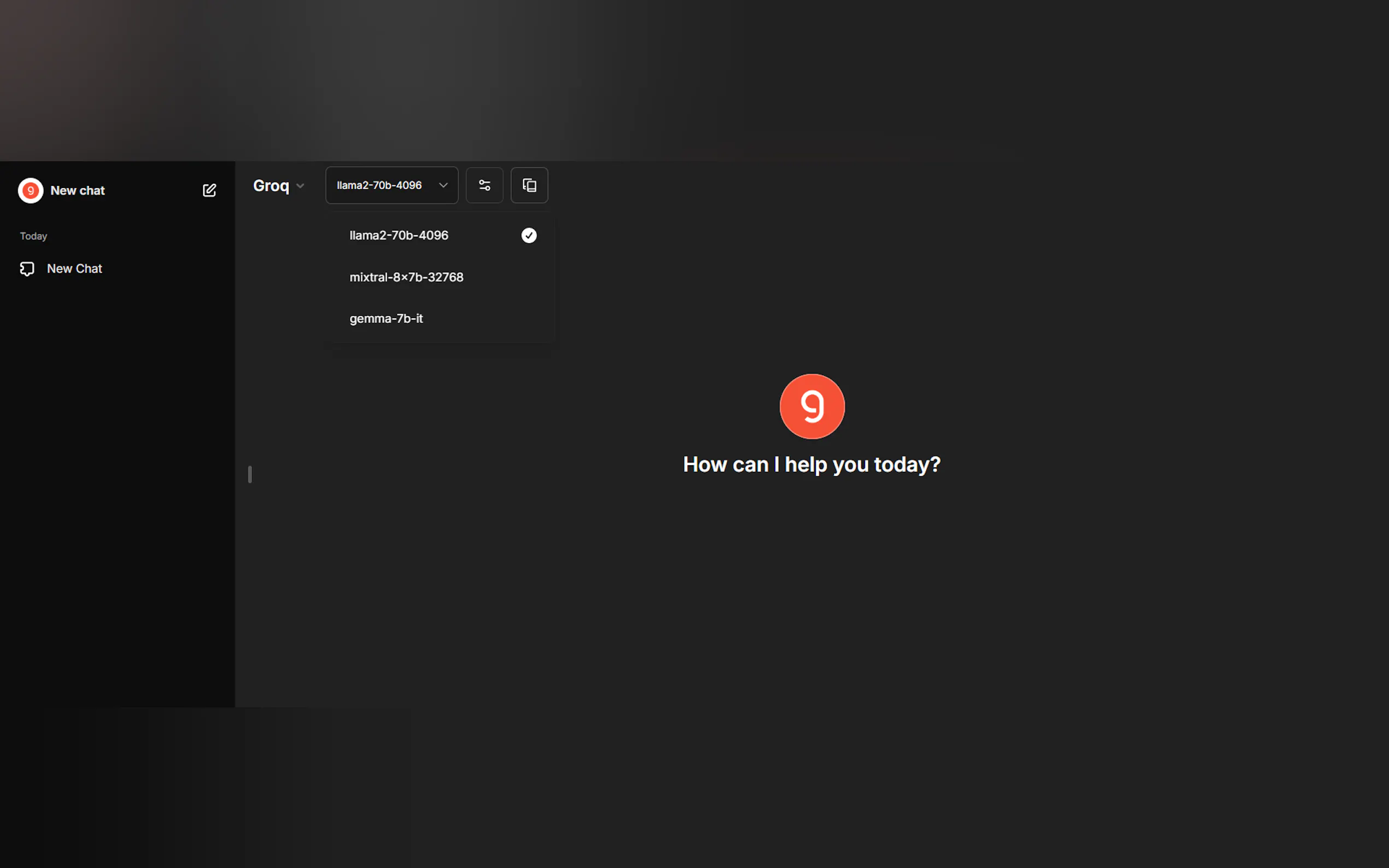Click chevron arrow inside the model selector
Screen dimensions: 1389x868
pos(443,185)
